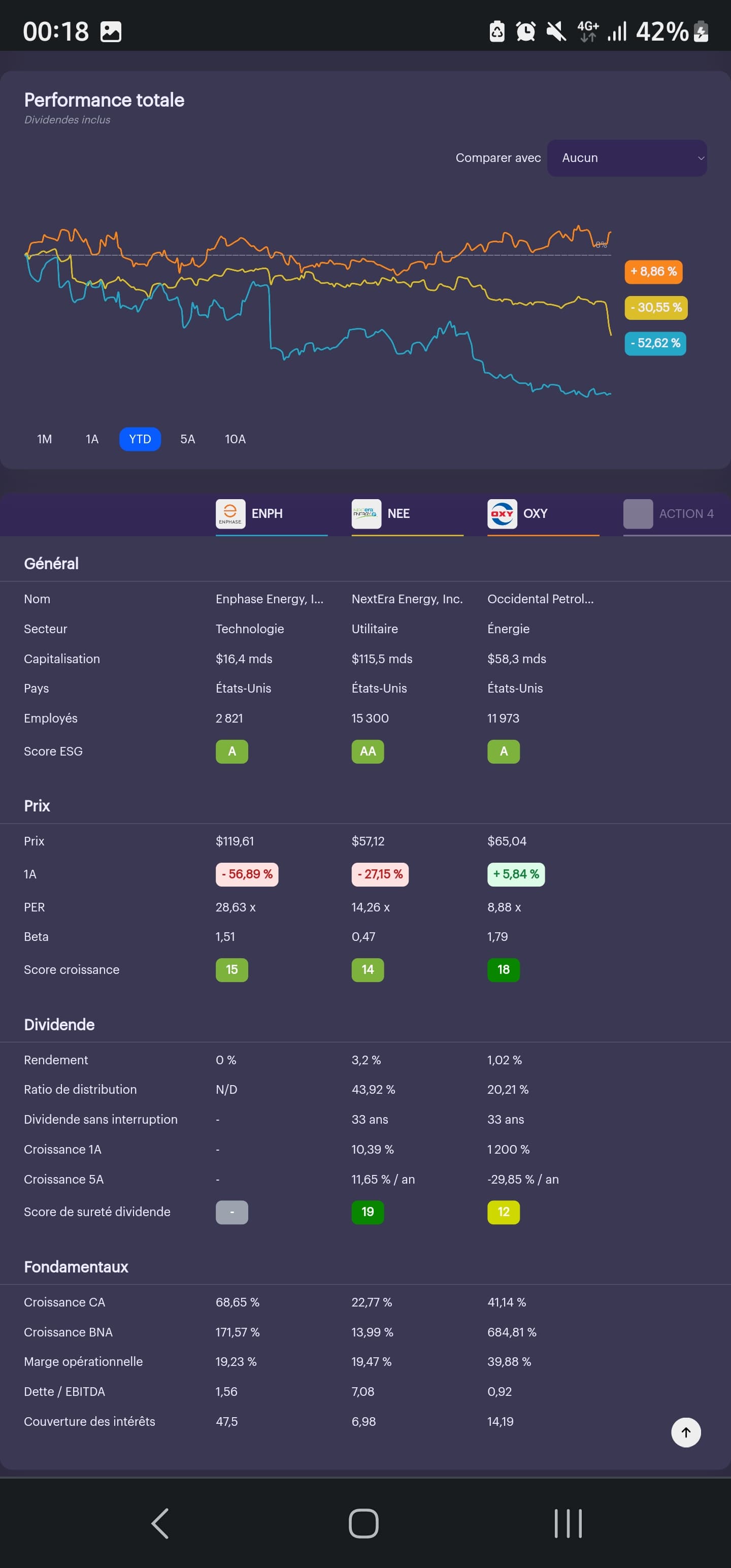
Task: Click the '7,08' Dette / EBITDA value
Action: click(363, 1391)
